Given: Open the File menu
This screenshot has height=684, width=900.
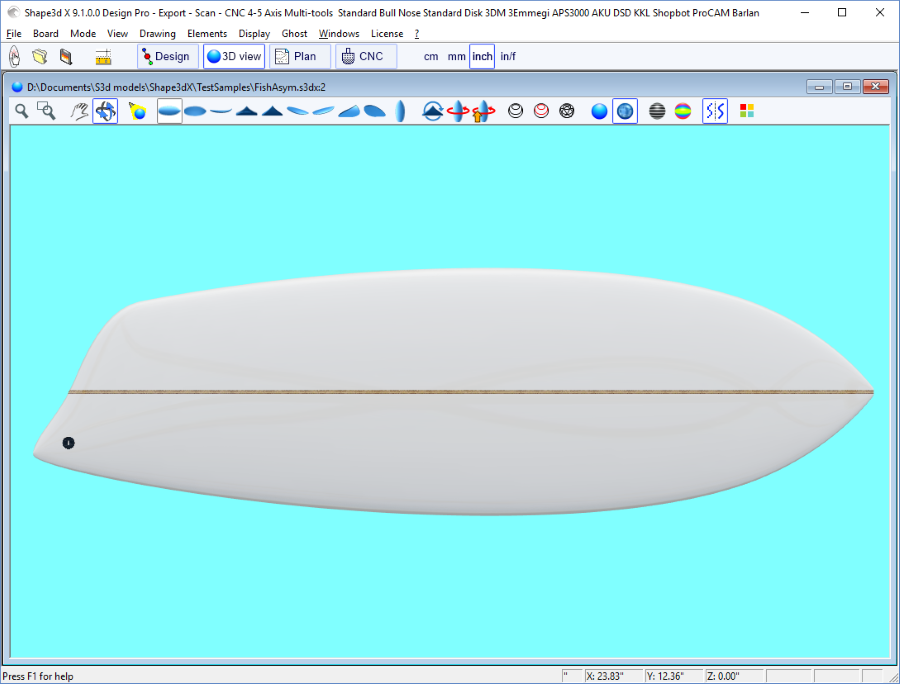Looking at the screenshot, I should [x=14, y=33].
